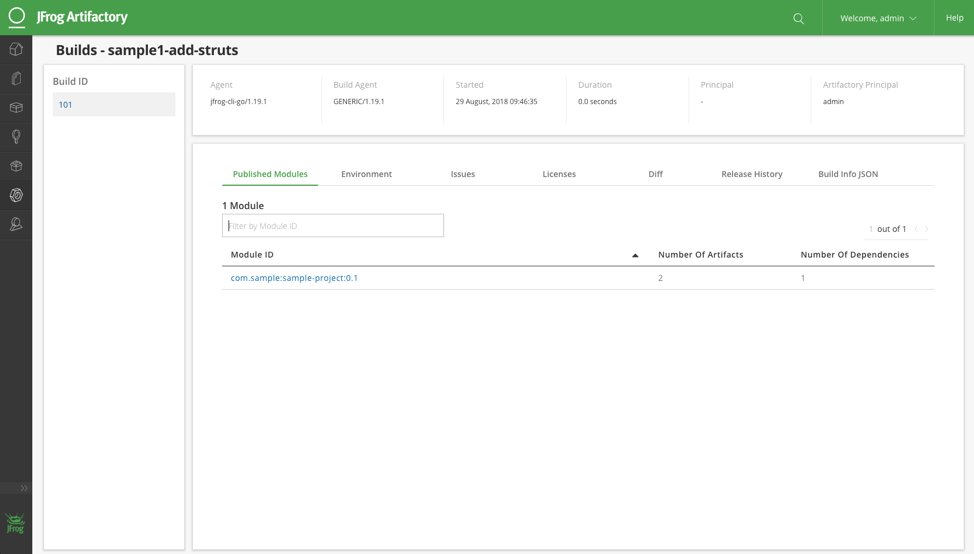Open the Welcome, admin dropdown
974x554 pixels.
coord(878,18)
